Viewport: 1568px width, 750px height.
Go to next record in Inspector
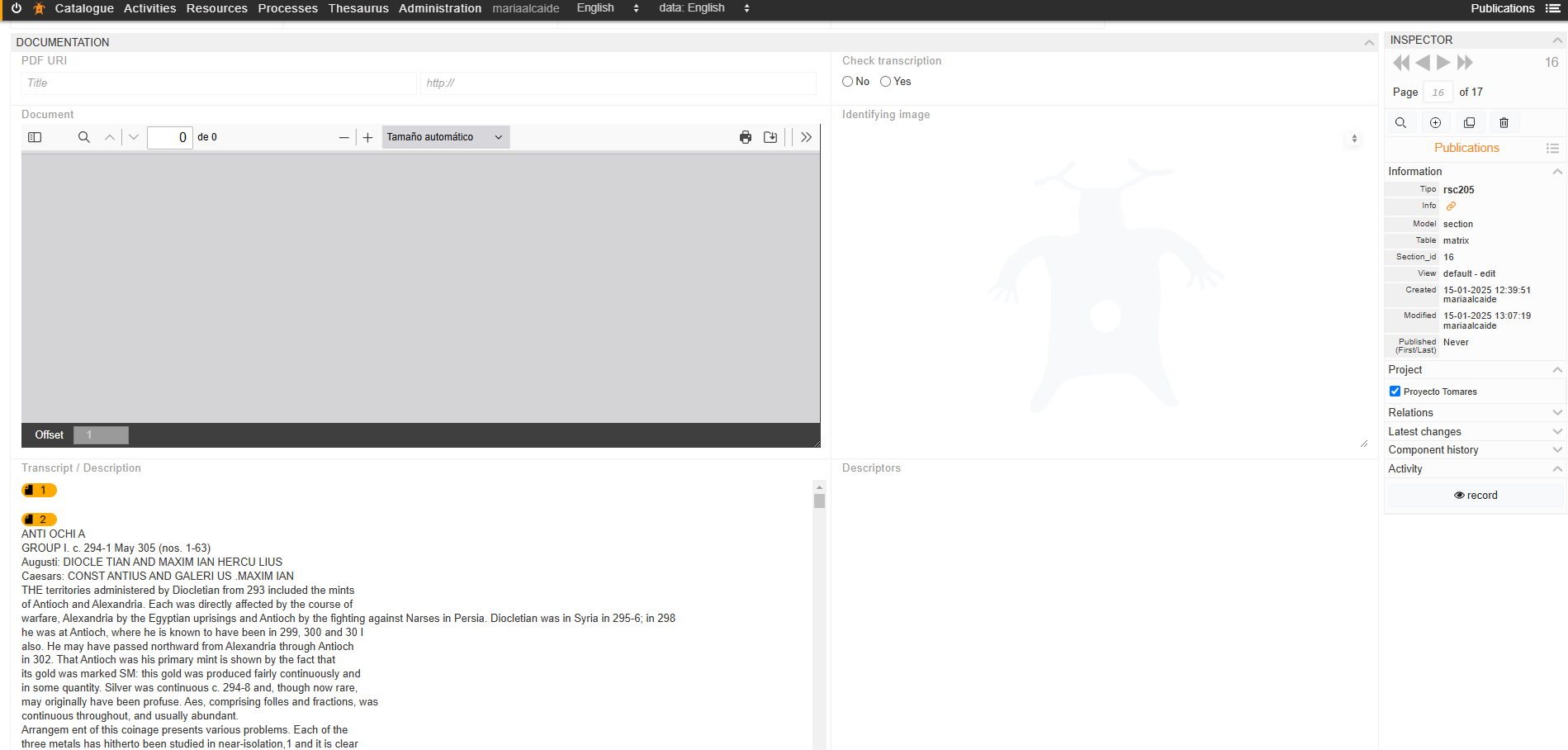(1443, 63)
